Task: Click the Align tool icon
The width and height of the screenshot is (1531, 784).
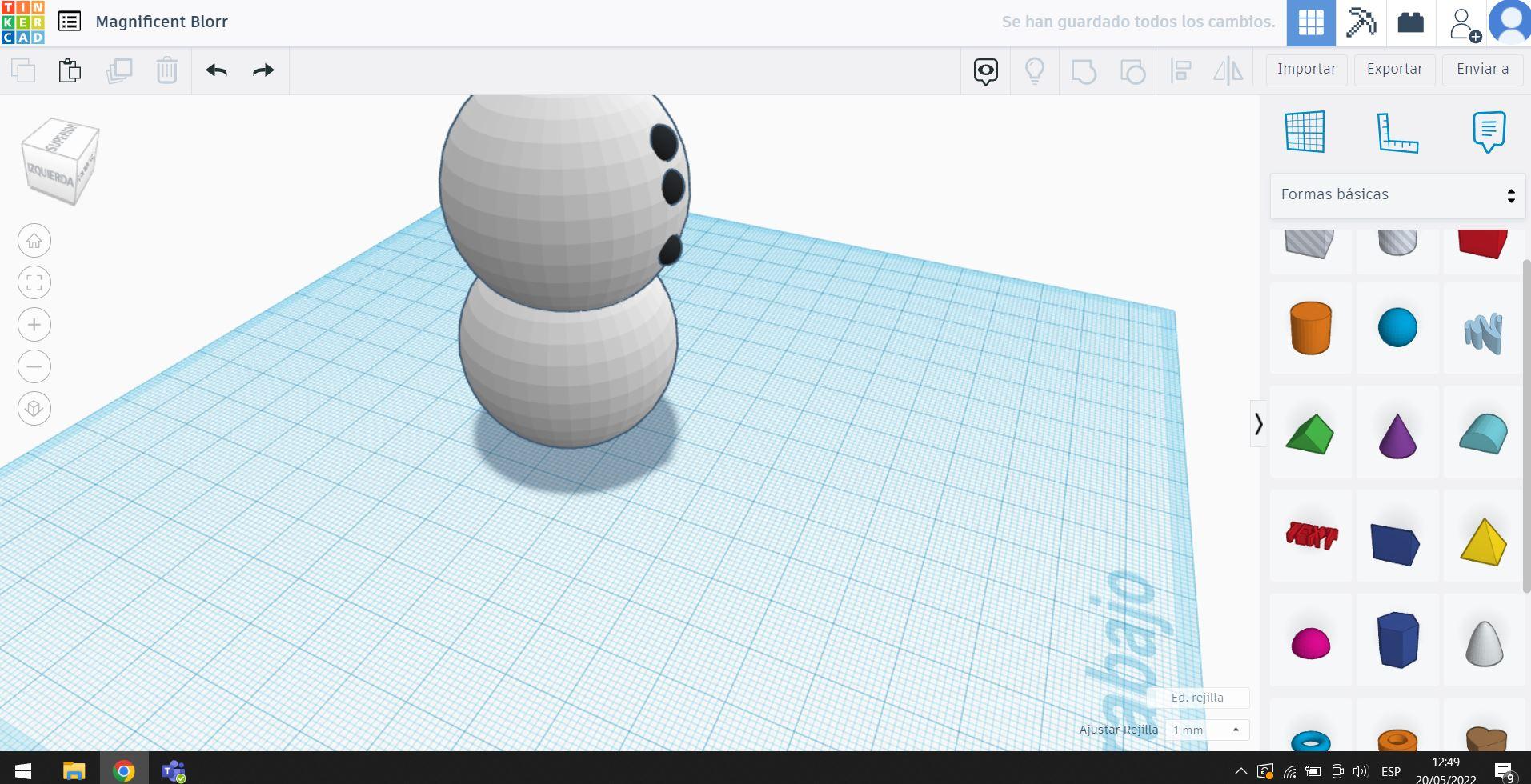Action: [1180, 71]
